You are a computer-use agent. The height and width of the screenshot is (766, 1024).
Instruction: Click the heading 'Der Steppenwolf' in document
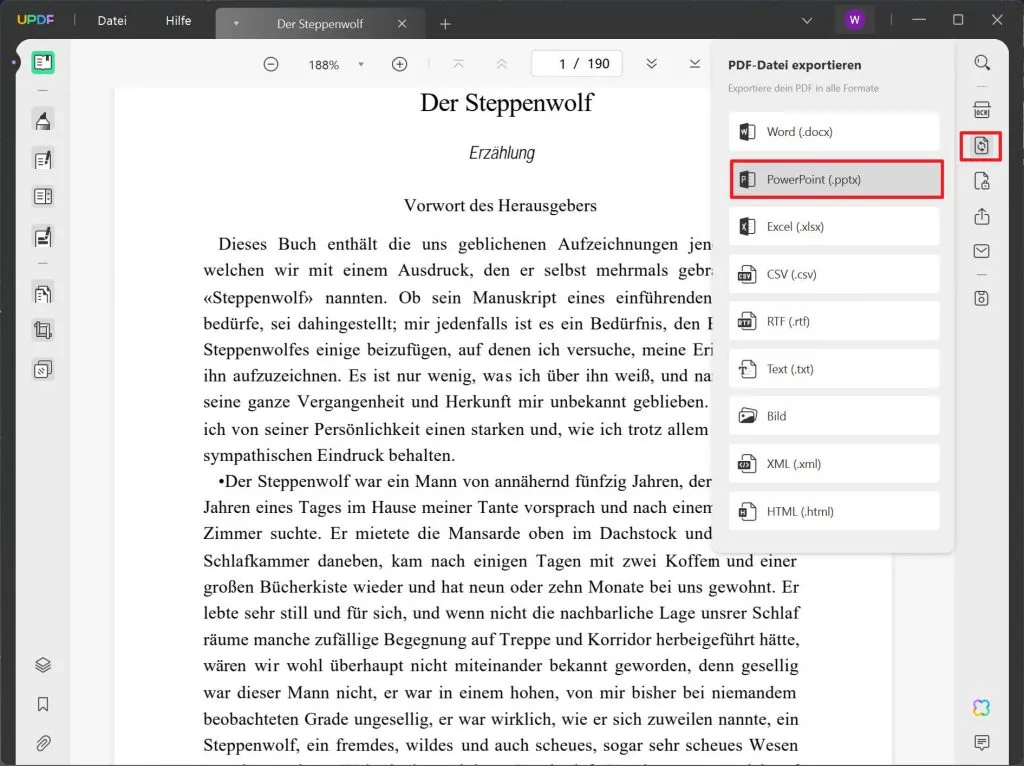coord(507,103)
